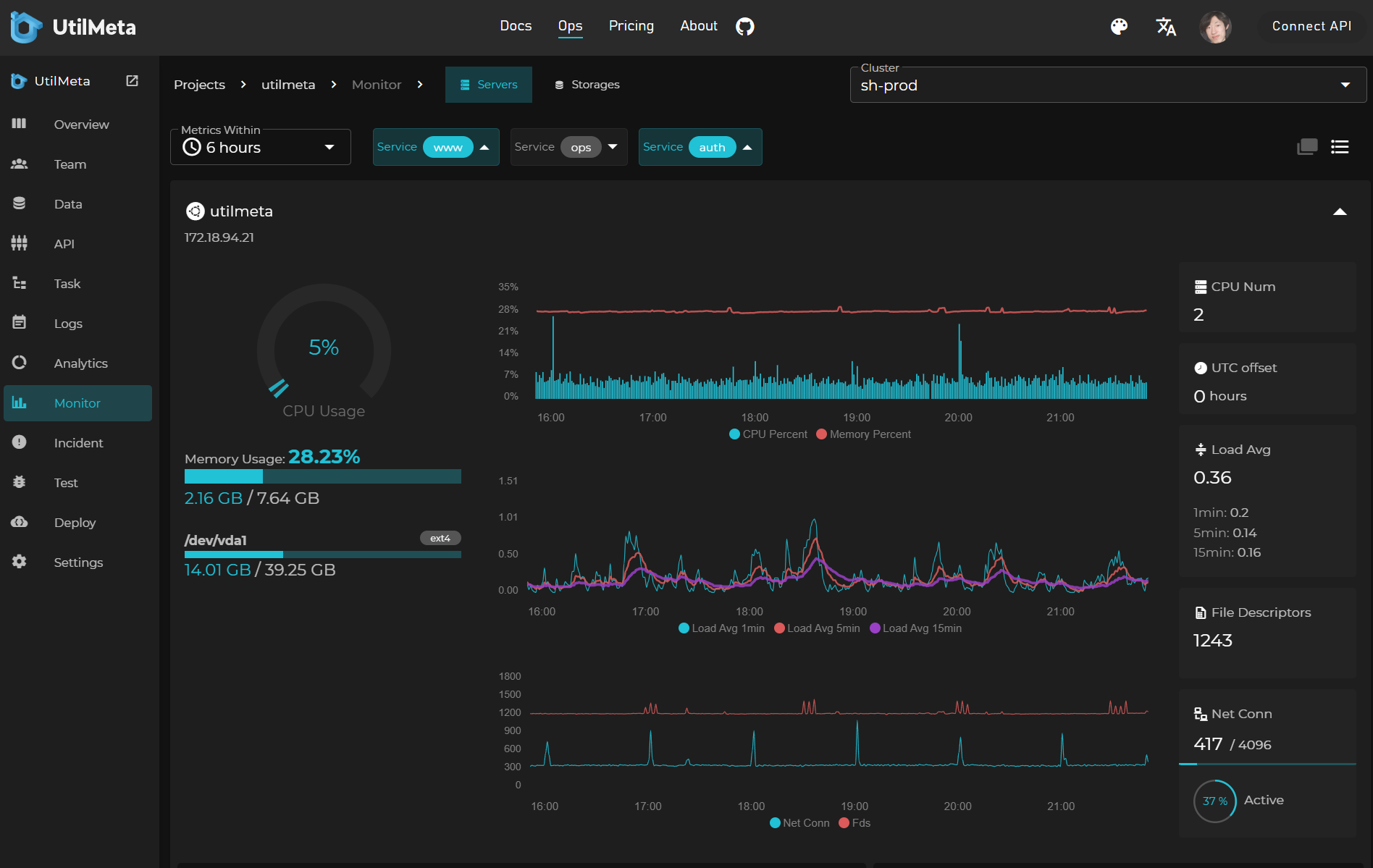
Task: Click the /dev/vda1 disk usage bar
Action: [x=323, y=555]
